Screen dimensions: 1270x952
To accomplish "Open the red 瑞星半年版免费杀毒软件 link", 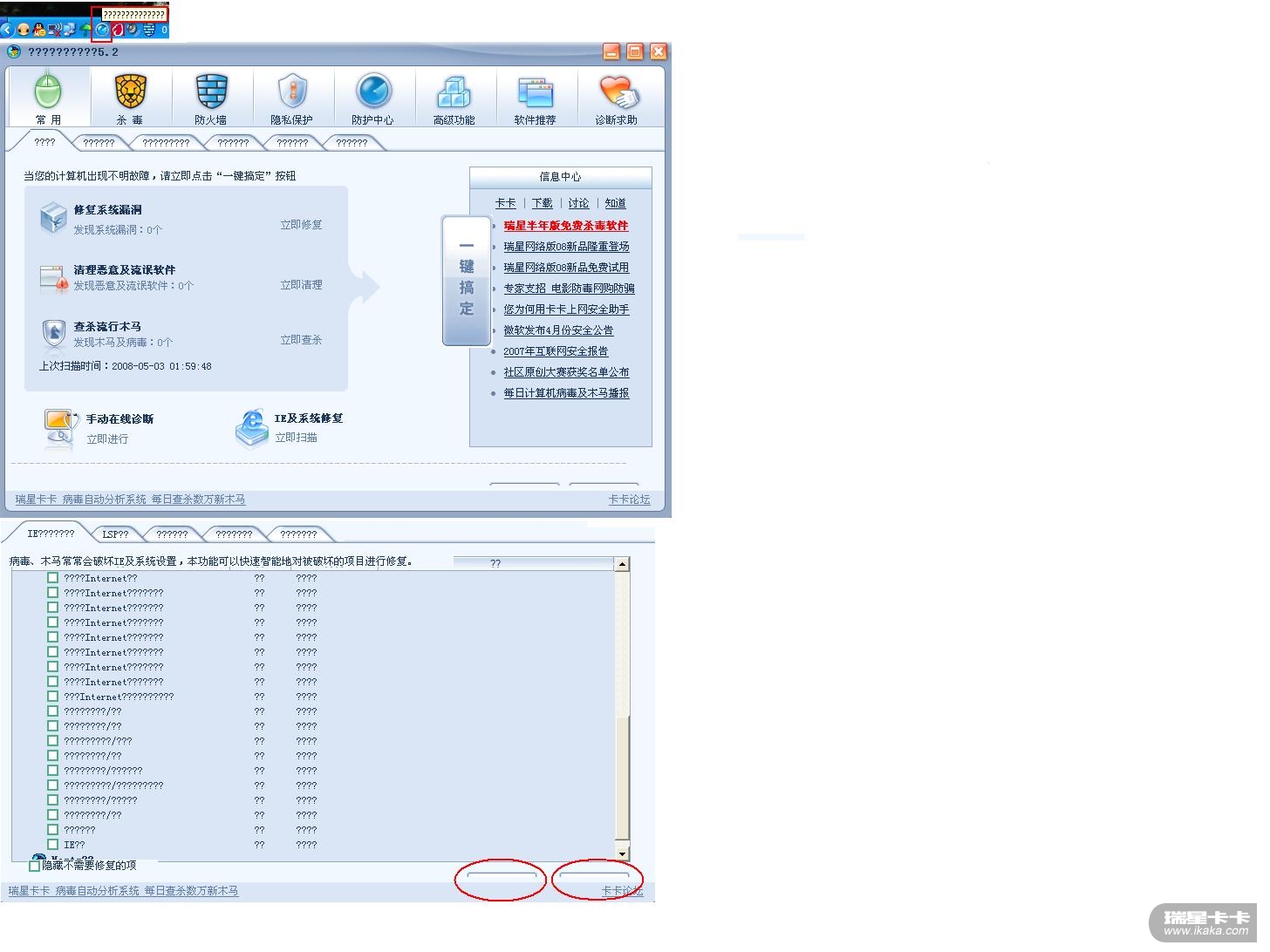I will click(x=565, y=226).
